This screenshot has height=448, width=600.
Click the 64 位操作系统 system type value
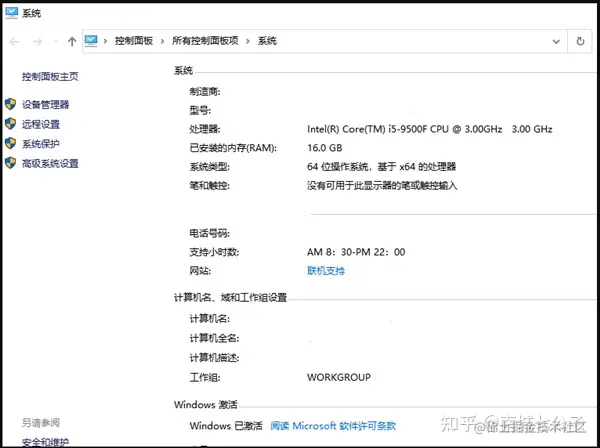[x=382, y=167]
